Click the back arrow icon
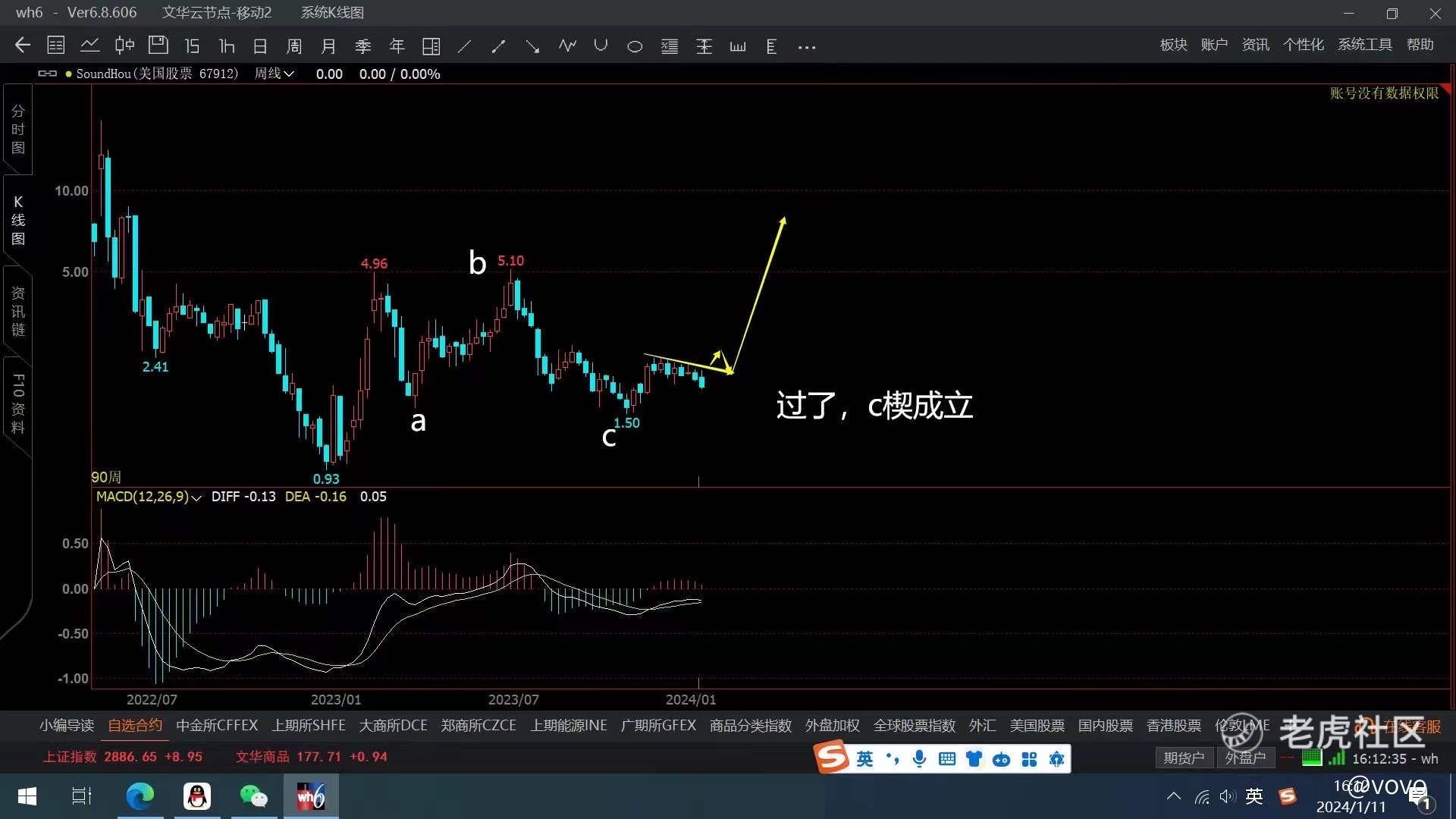The image size is (1456, 819). [22, 45]
